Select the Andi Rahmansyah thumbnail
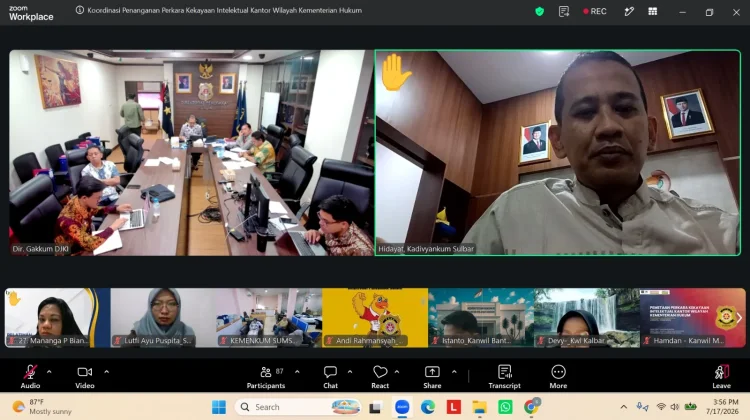 (x=375, y=318)
